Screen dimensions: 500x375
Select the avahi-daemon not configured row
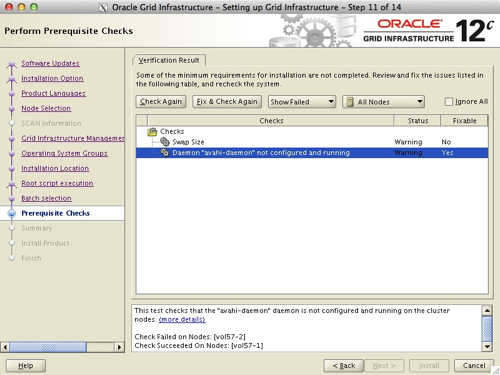(312, 153)
